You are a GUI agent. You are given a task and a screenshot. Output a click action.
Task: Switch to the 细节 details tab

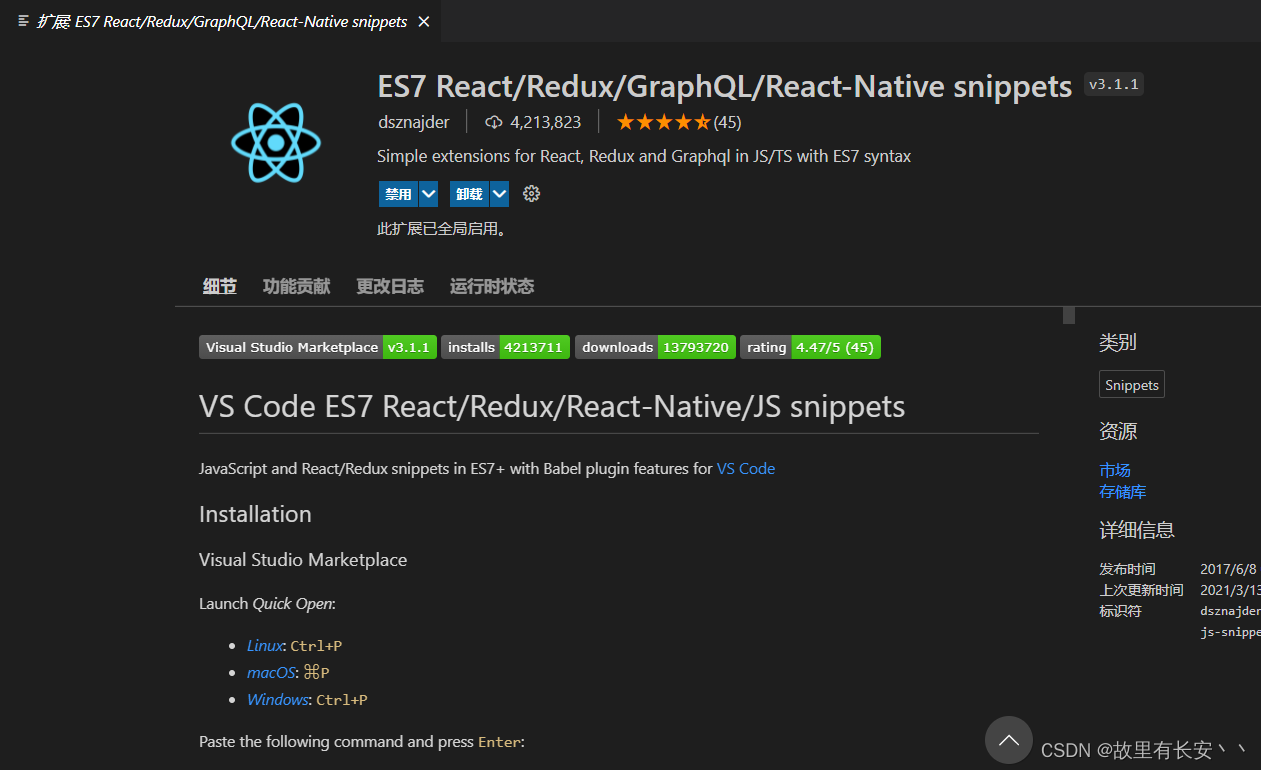(220, 286)
